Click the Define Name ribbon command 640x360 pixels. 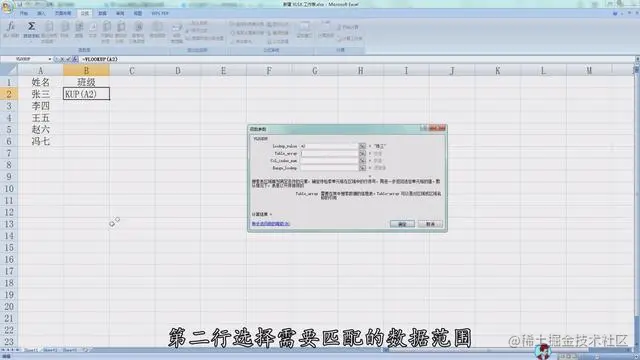[197, 23]
